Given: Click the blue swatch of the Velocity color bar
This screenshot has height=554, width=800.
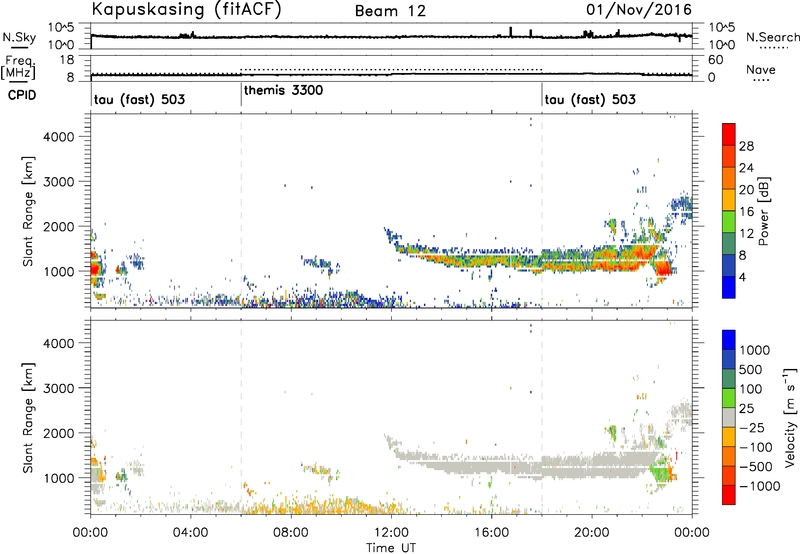Looking at the screenshot, I should [729, 340].
